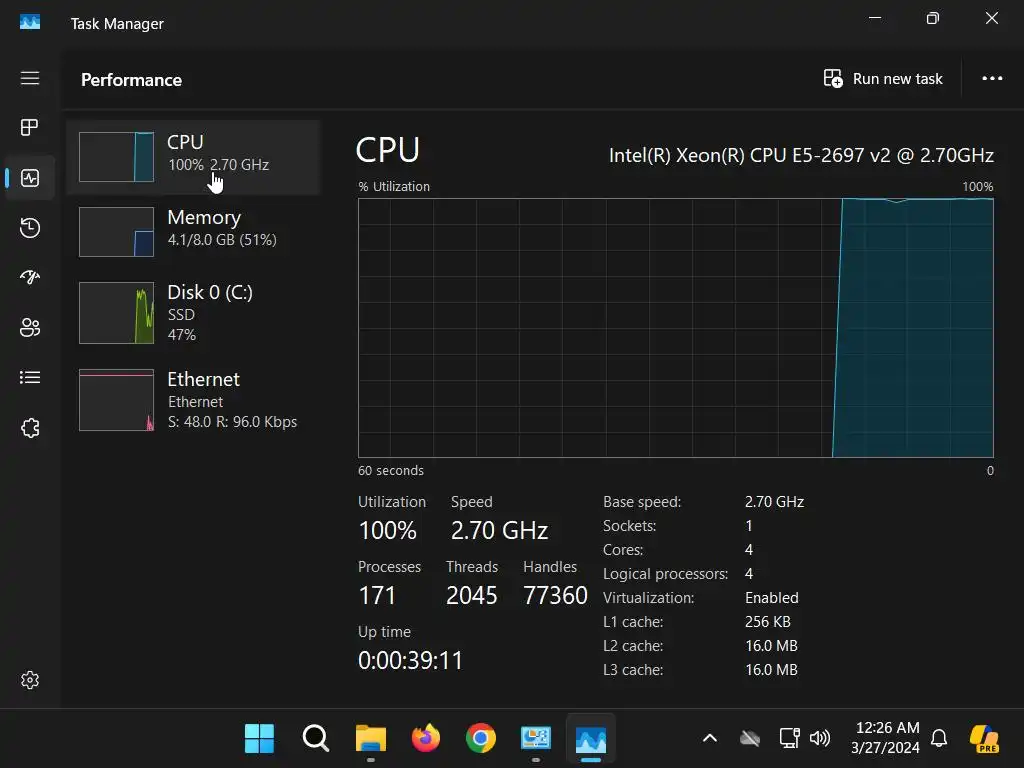Screen dimensions: 1024x768
Task: Click the Run new task button
Action: [x=883, y=79]
